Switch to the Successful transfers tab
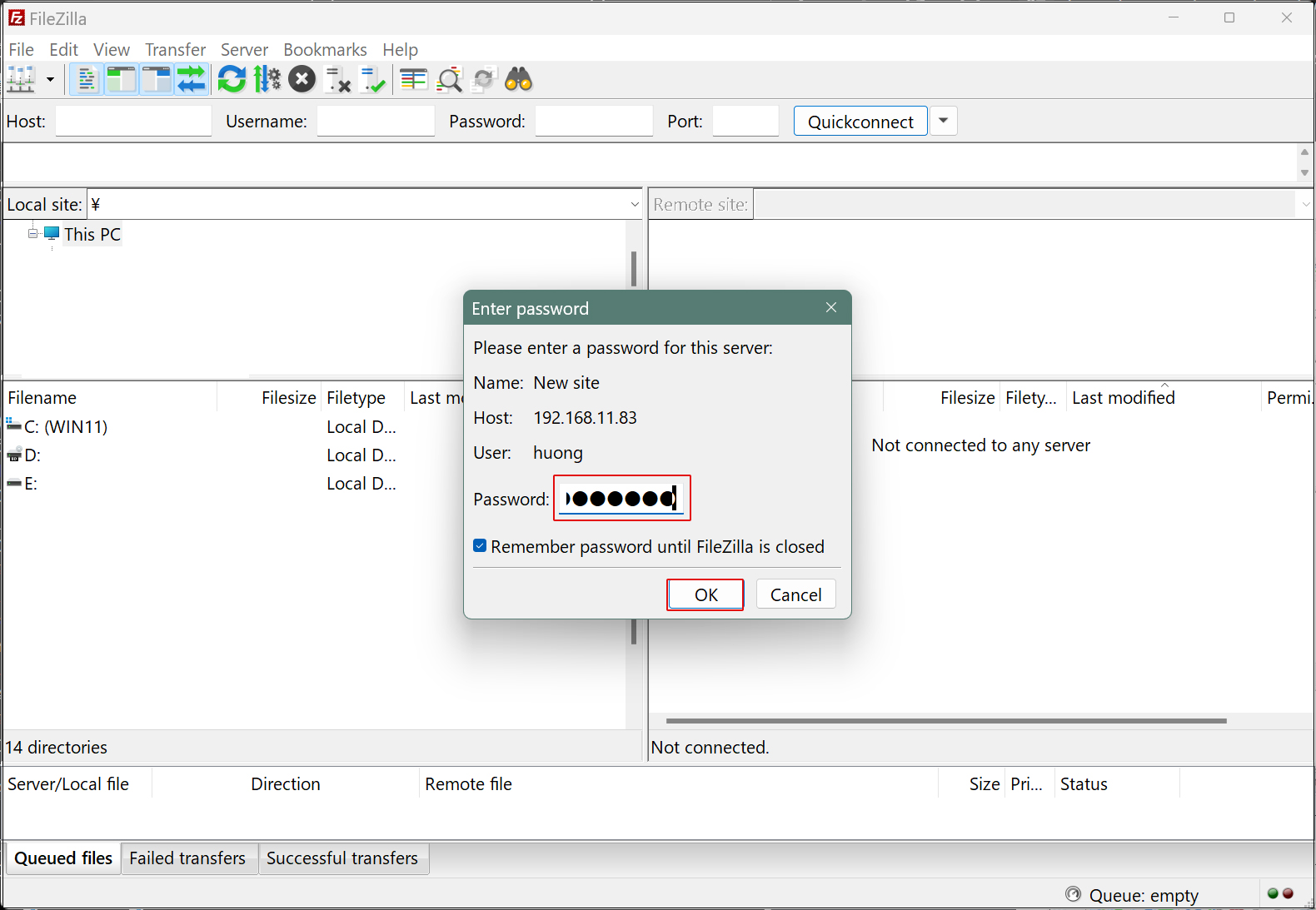The height and width of the screenshot is (910, 1316). click(x=342, y=858)
